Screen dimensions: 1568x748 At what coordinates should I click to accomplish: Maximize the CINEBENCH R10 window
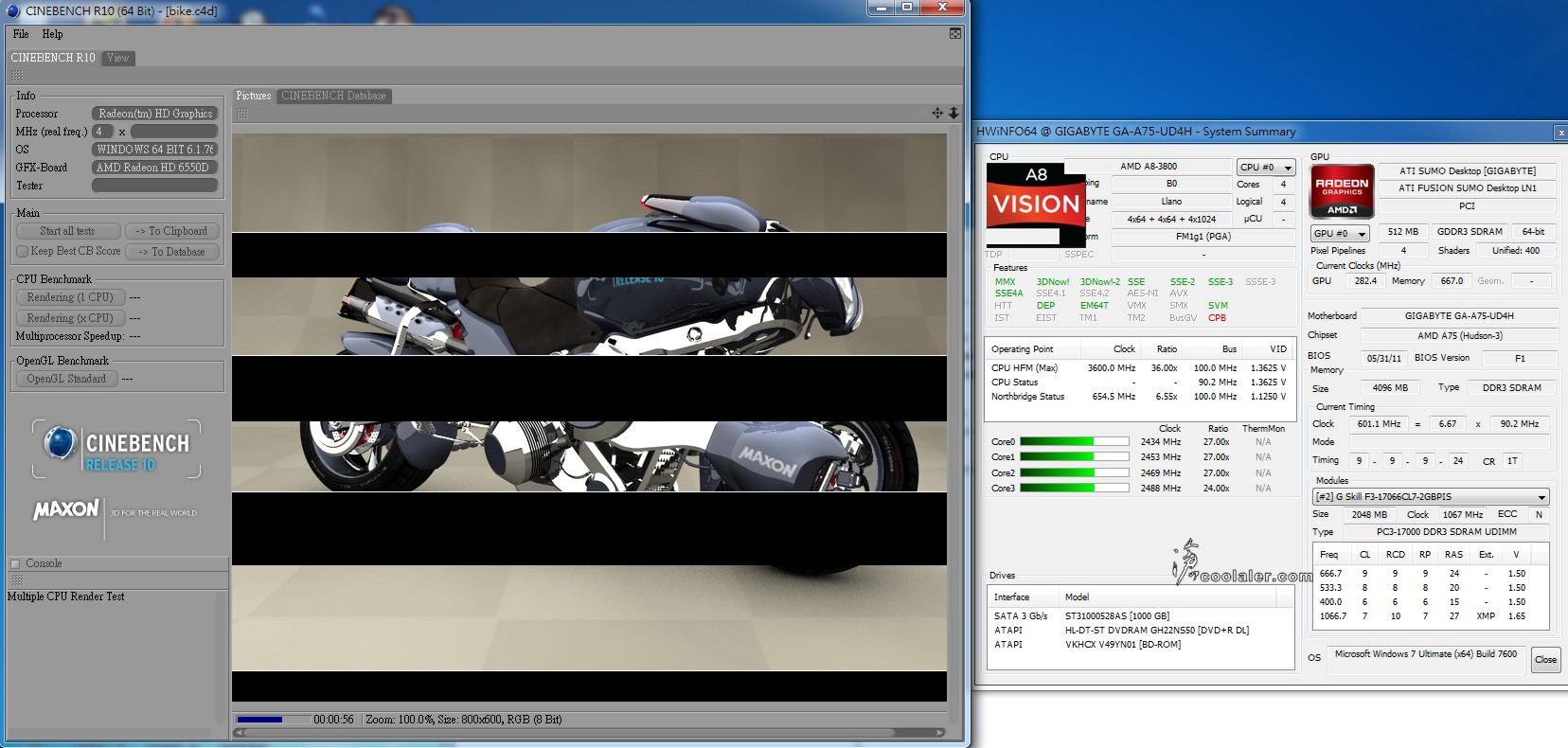point(907,8)
